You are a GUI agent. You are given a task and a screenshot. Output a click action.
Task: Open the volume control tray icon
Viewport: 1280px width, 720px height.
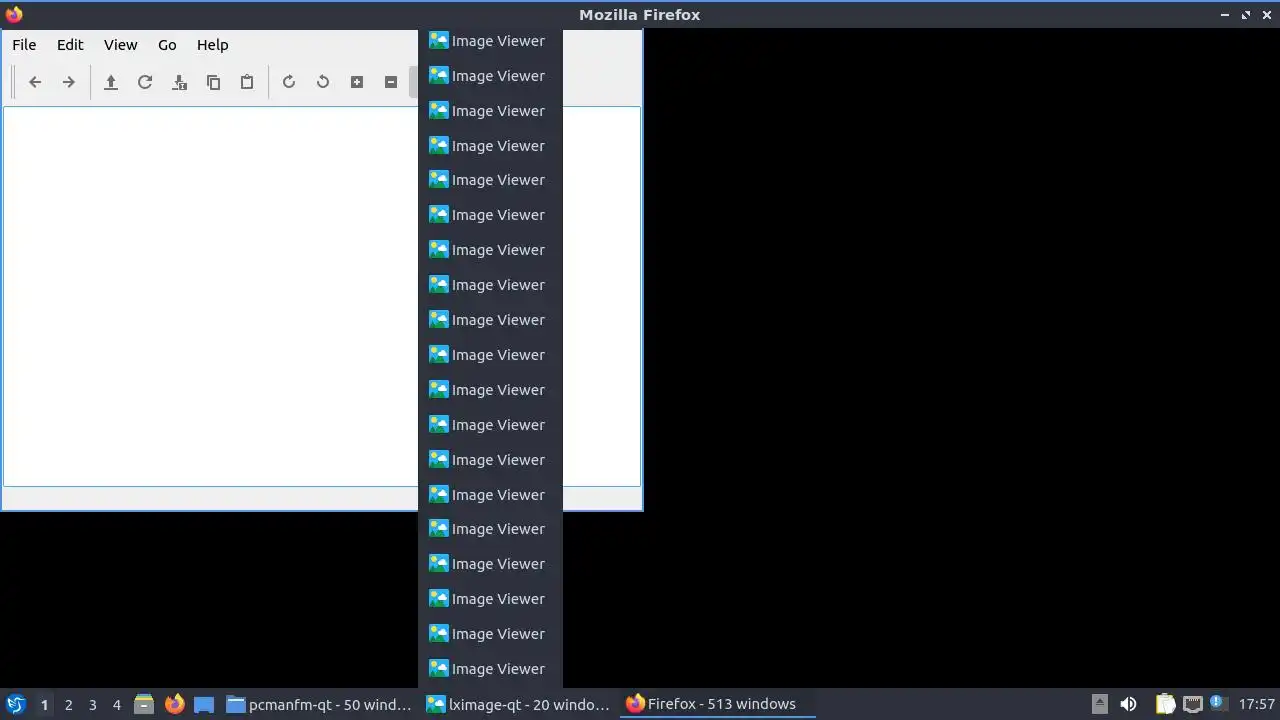(1129, 704)
